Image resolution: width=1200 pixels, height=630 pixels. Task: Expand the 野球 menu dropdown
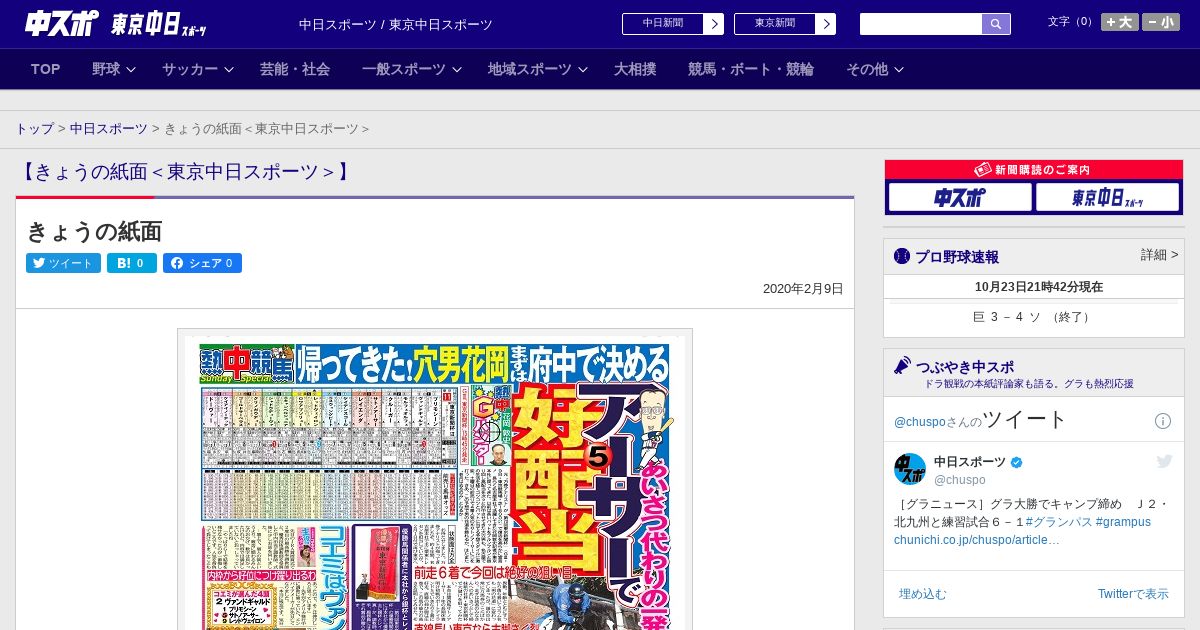coord(114,69)
